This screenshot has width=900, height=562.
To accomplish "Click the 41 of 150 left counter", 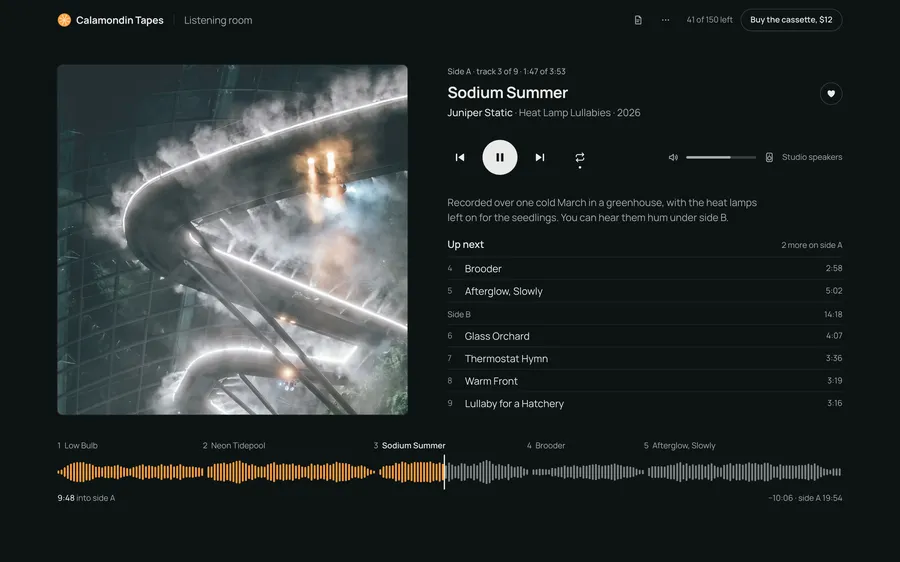I will coord(709,20).
